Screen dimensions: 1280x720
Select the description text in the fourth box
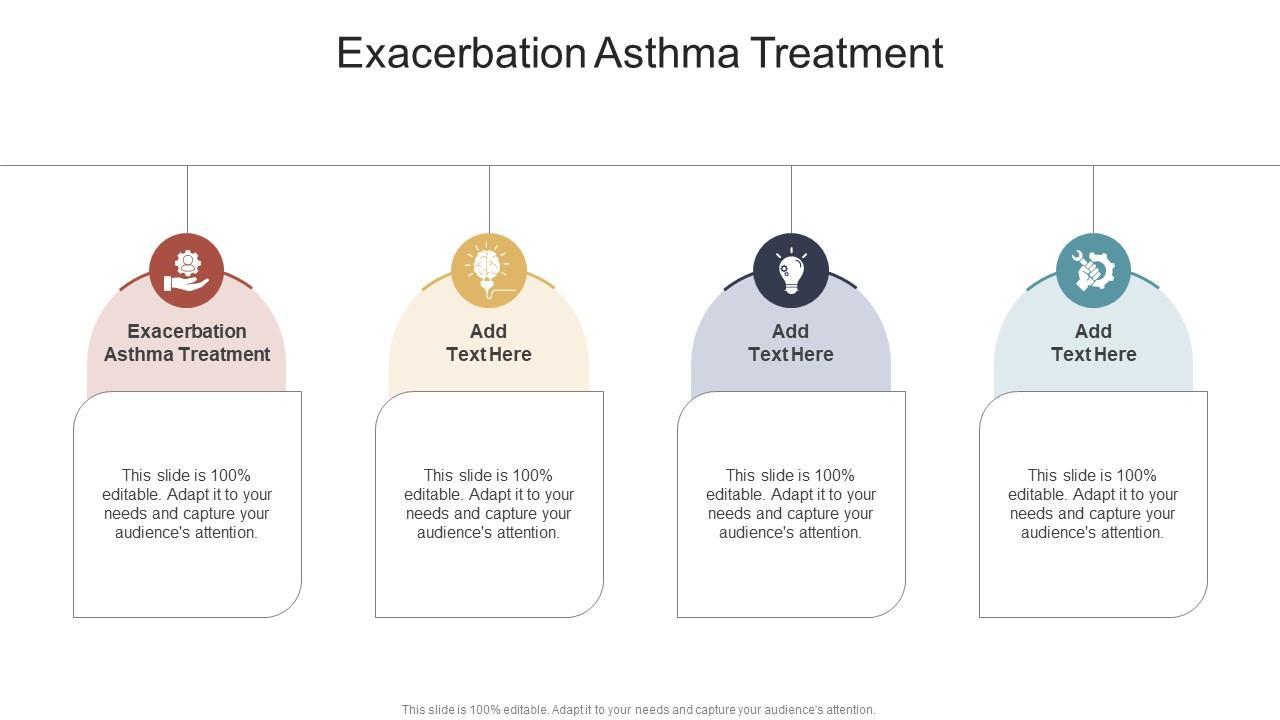tap(1093, 504)
